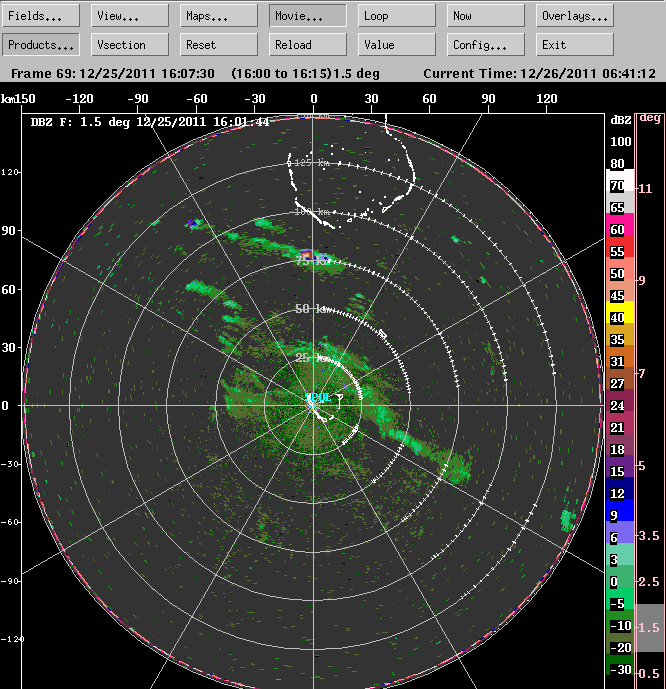
Task: Click the 125 km range ring label
Action: pos(312,163)
